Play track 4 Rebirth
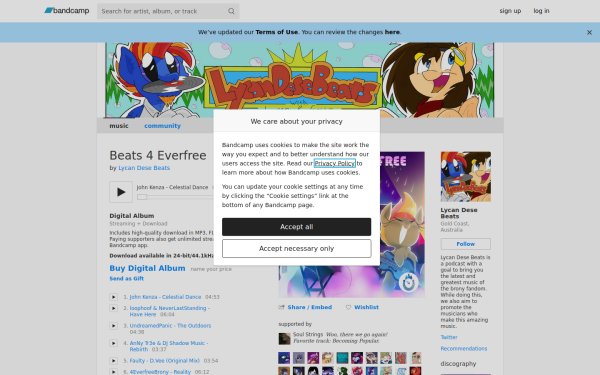 click(113, 343)
